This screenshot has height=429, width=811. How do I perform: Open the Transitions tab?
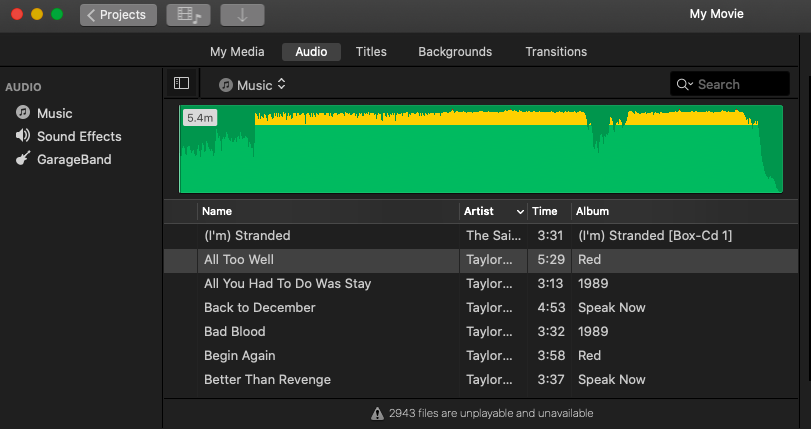click(x=556, y=52)
